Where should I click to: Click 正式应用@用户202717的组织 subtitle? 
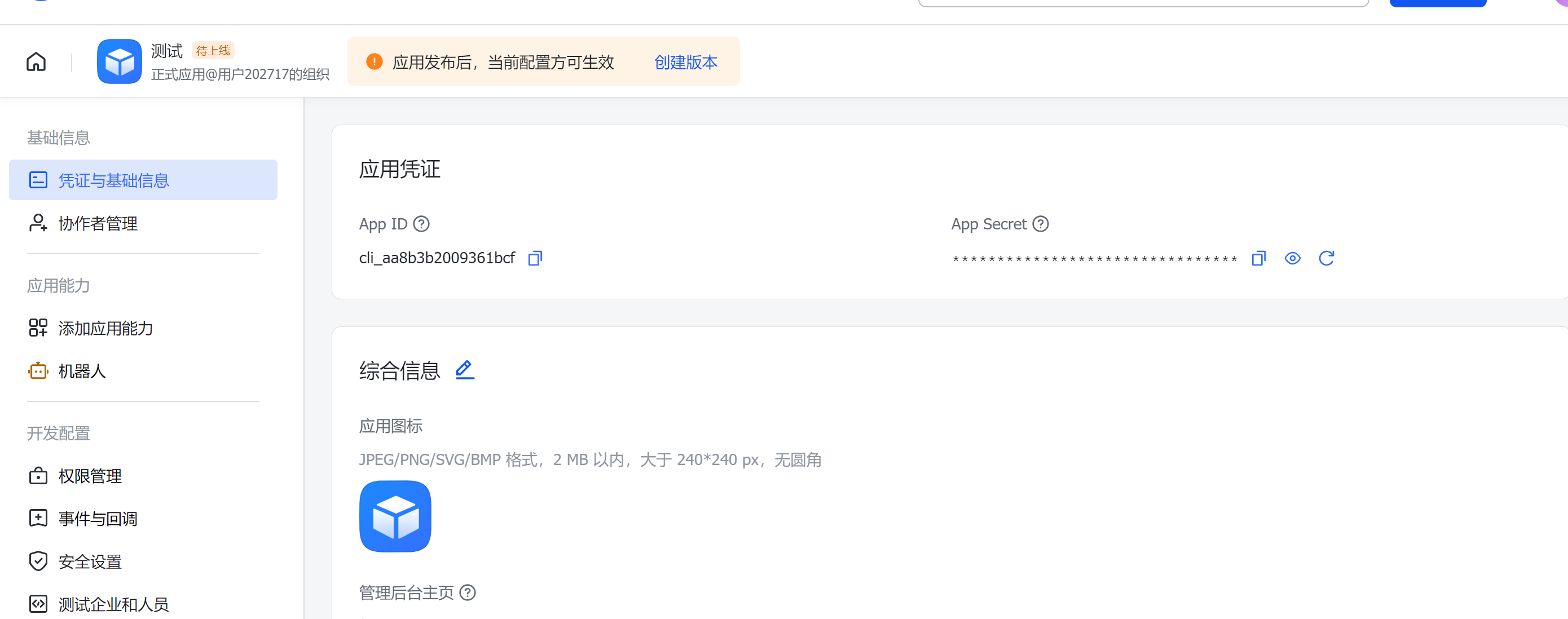(240, 74)
